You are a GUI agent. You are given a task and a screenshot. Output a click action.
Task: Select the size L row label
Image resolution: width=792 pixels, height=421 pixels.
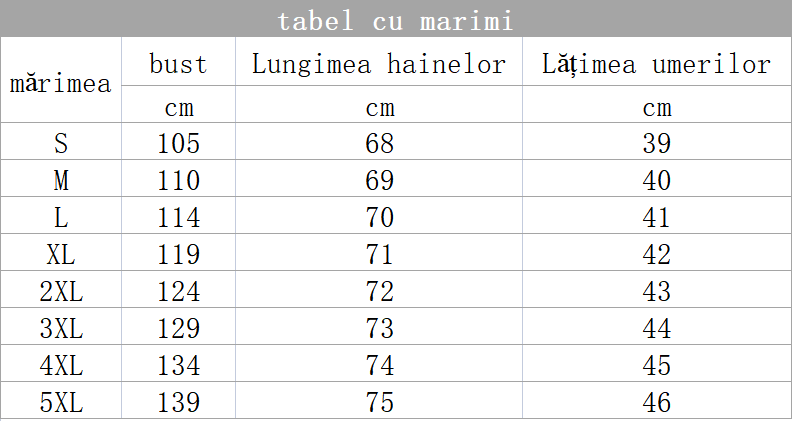coord(61,217)
